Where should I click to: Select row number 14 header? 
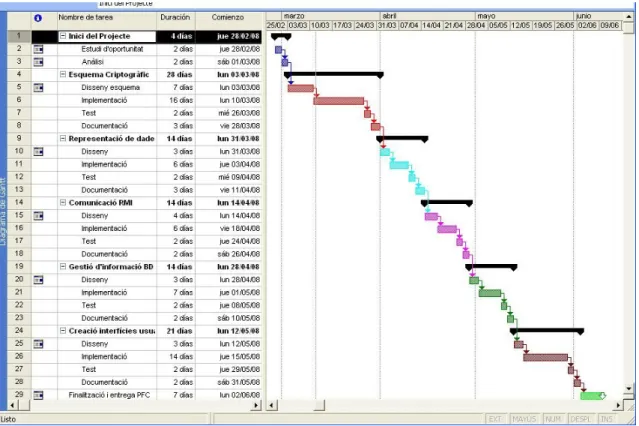pyautogui.click(x=19, y=203)
